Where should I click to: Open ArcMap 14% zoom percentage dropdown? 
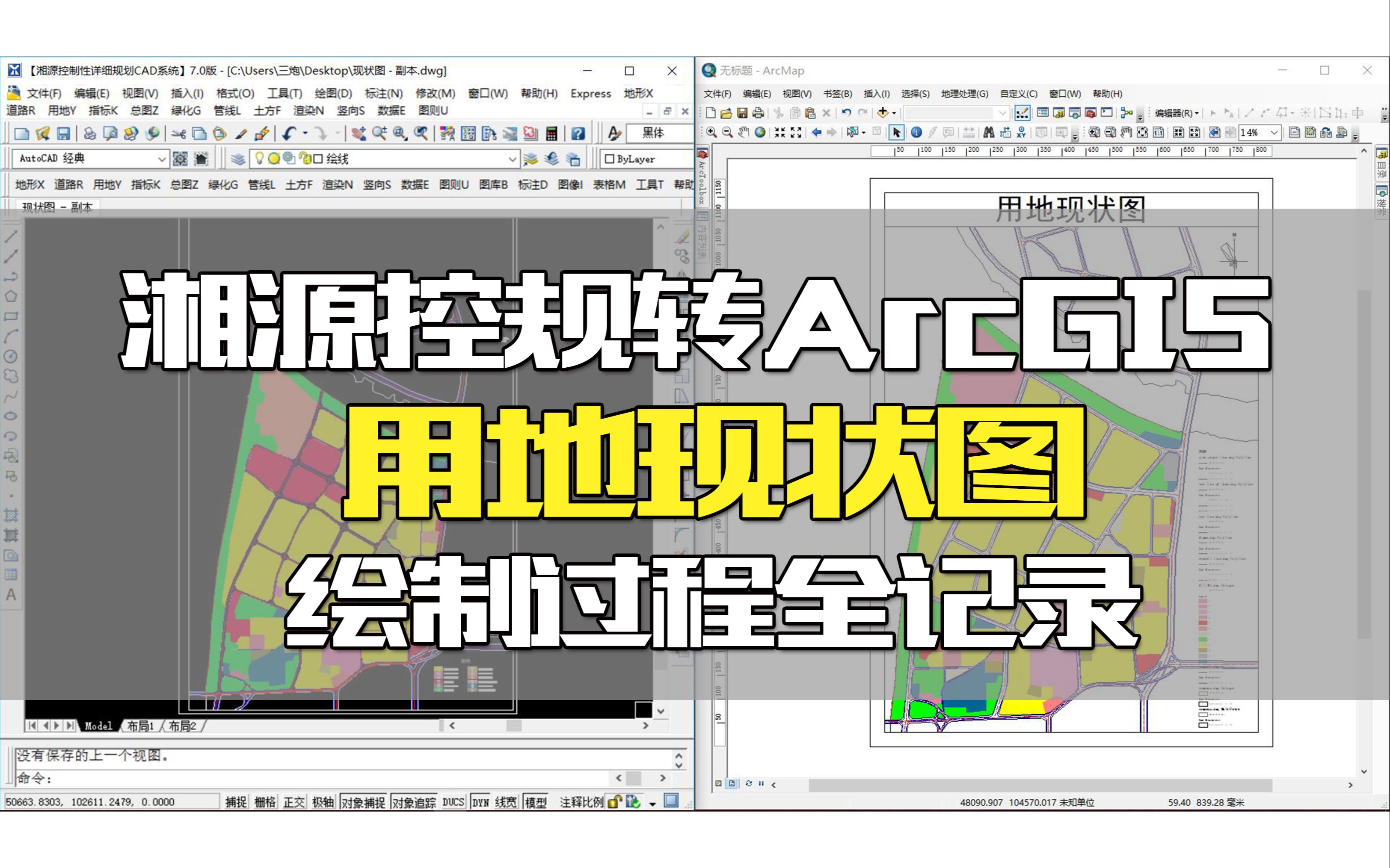point(1274,133)
